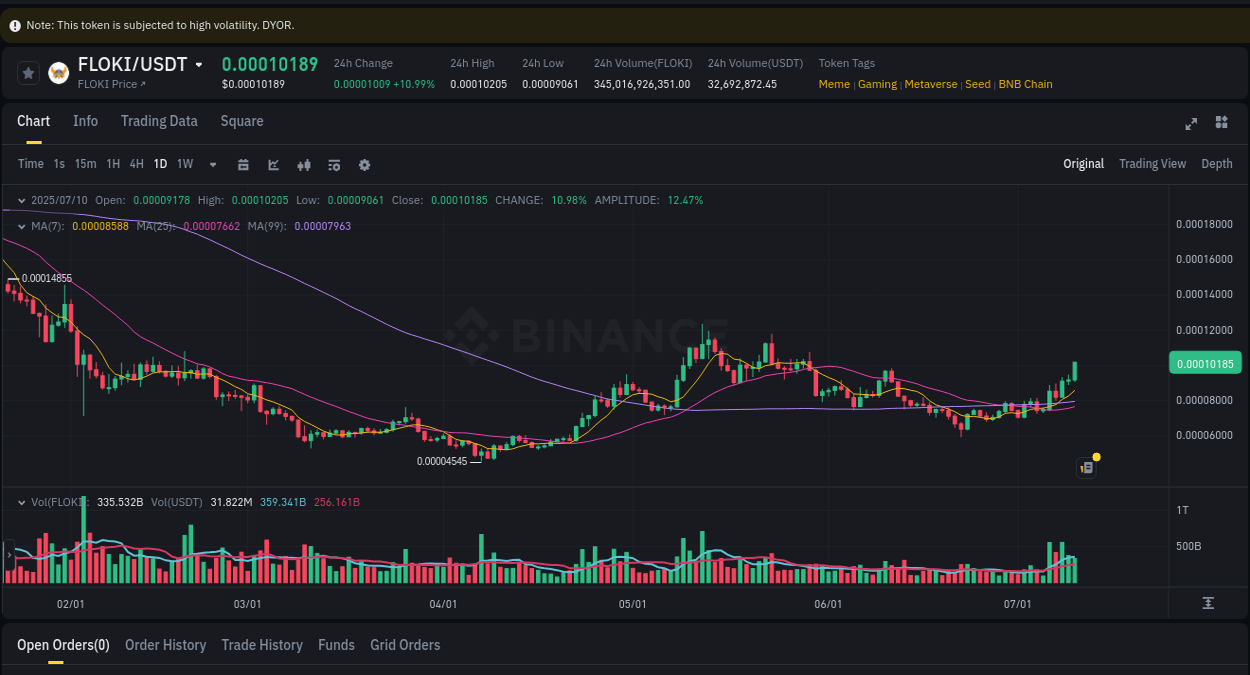Collapse the Vol(FLOKI) indicator chevron
The image size is (1250, 675).
click(x=20, y=501)
